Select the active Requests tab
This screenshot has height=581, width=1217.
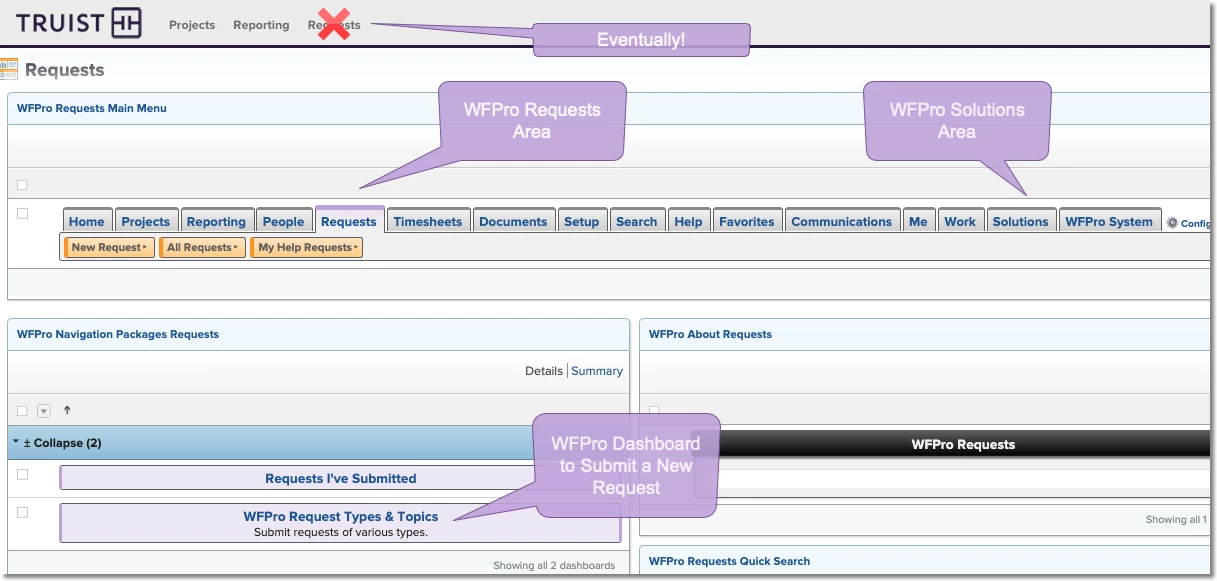coord(349,220)
